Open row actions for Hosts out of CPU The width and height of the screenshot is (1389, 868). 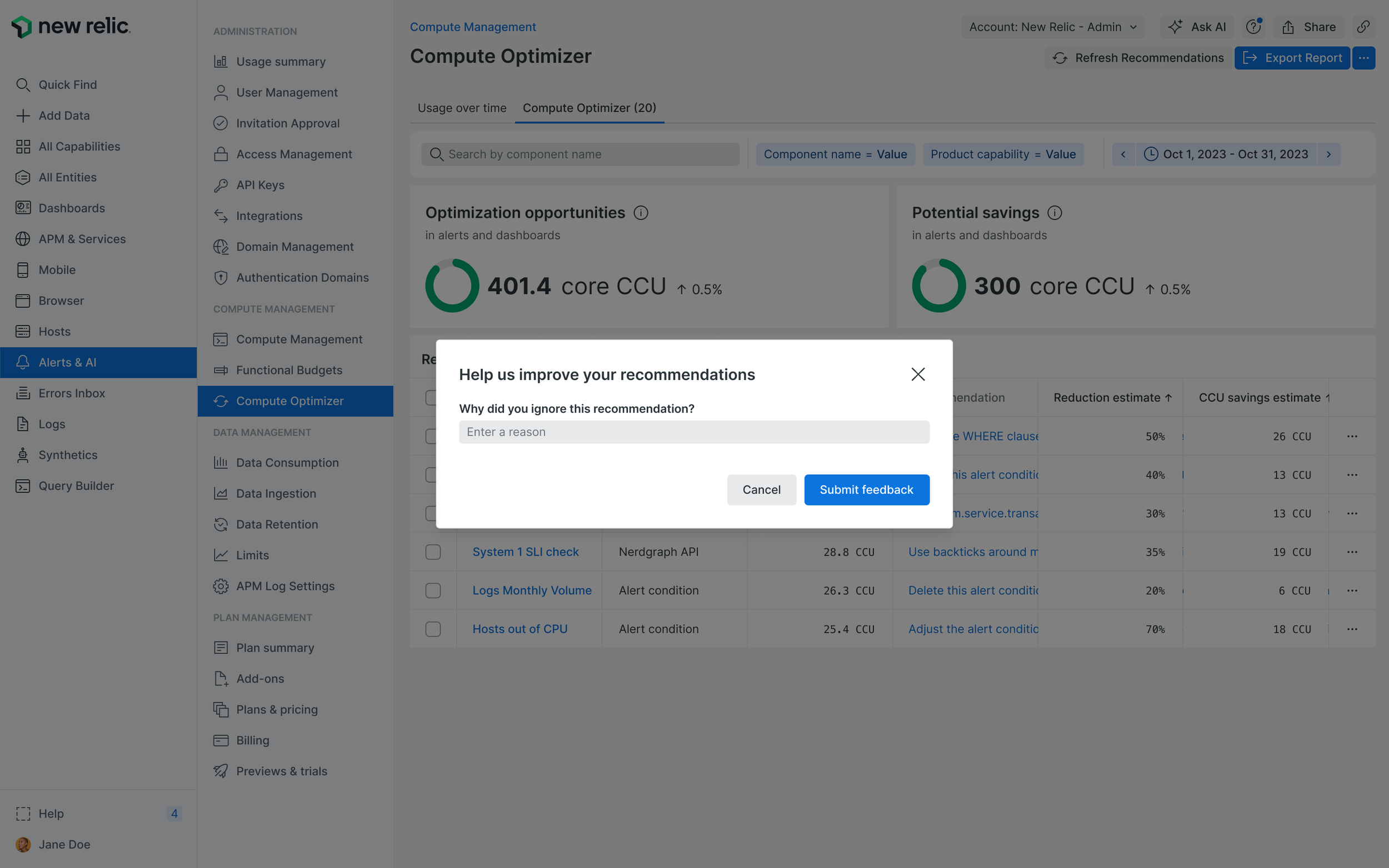coord(1352,629)
